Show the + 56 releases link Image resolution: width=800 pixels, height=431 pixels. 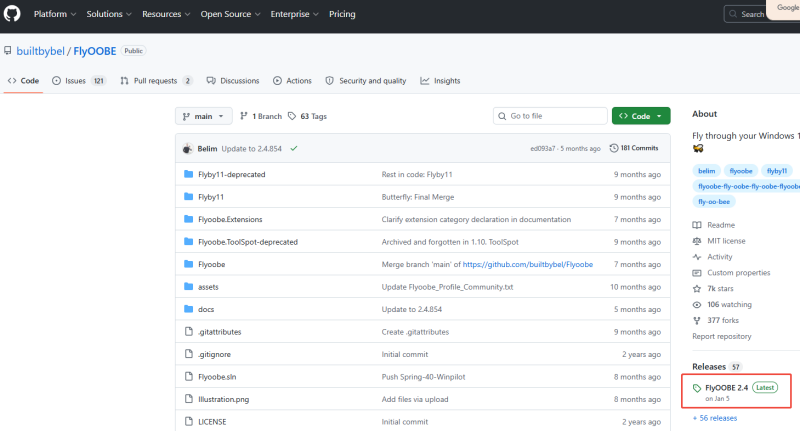tap(714, 418)
